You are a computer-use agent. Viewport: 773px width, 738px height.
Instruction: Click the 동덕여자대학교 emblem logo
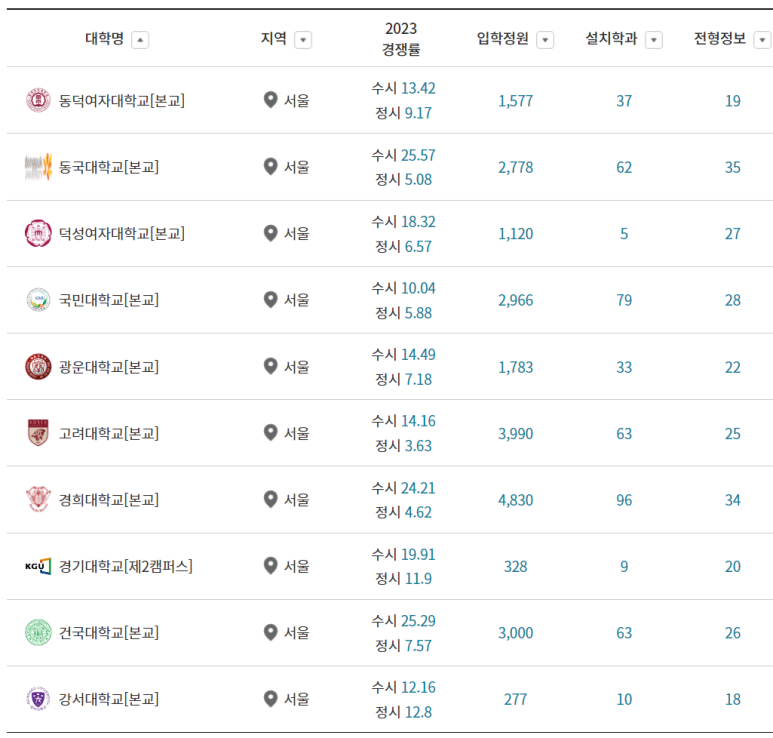click(x=38, y=101)
